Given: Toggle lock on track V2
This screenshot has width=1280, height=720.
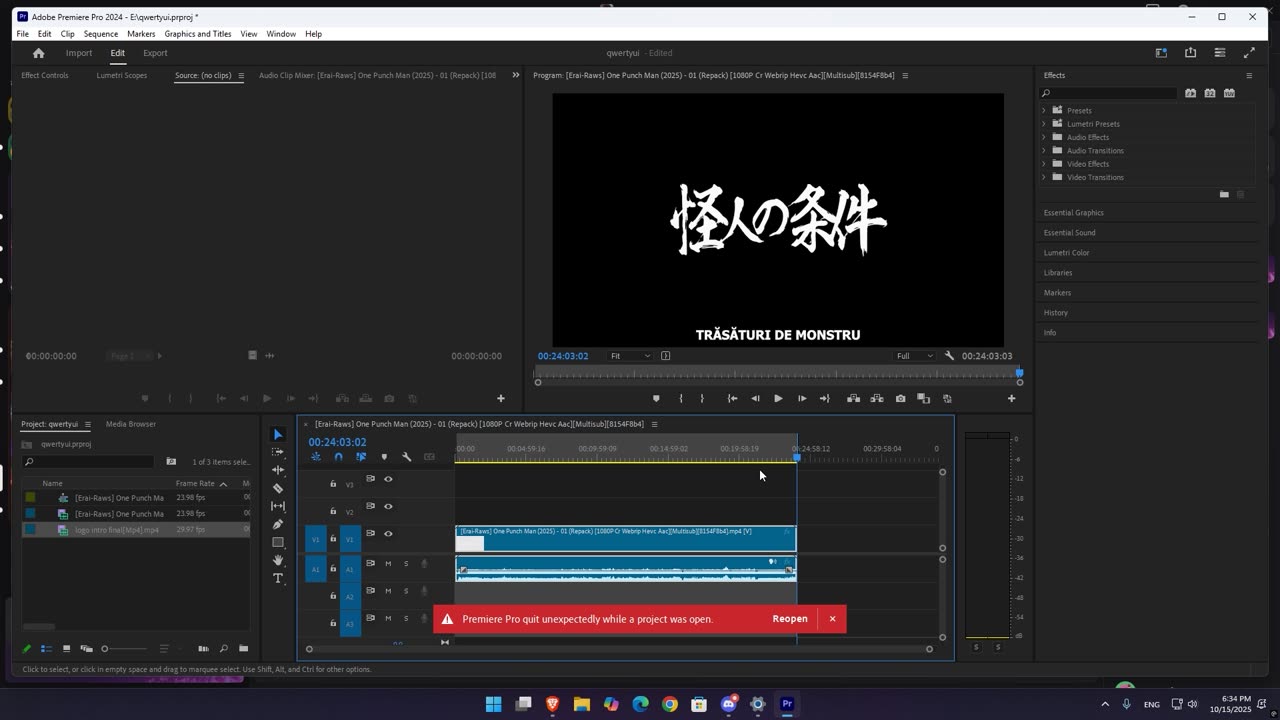Looking at the screenshot, I should tap(333, 511).
